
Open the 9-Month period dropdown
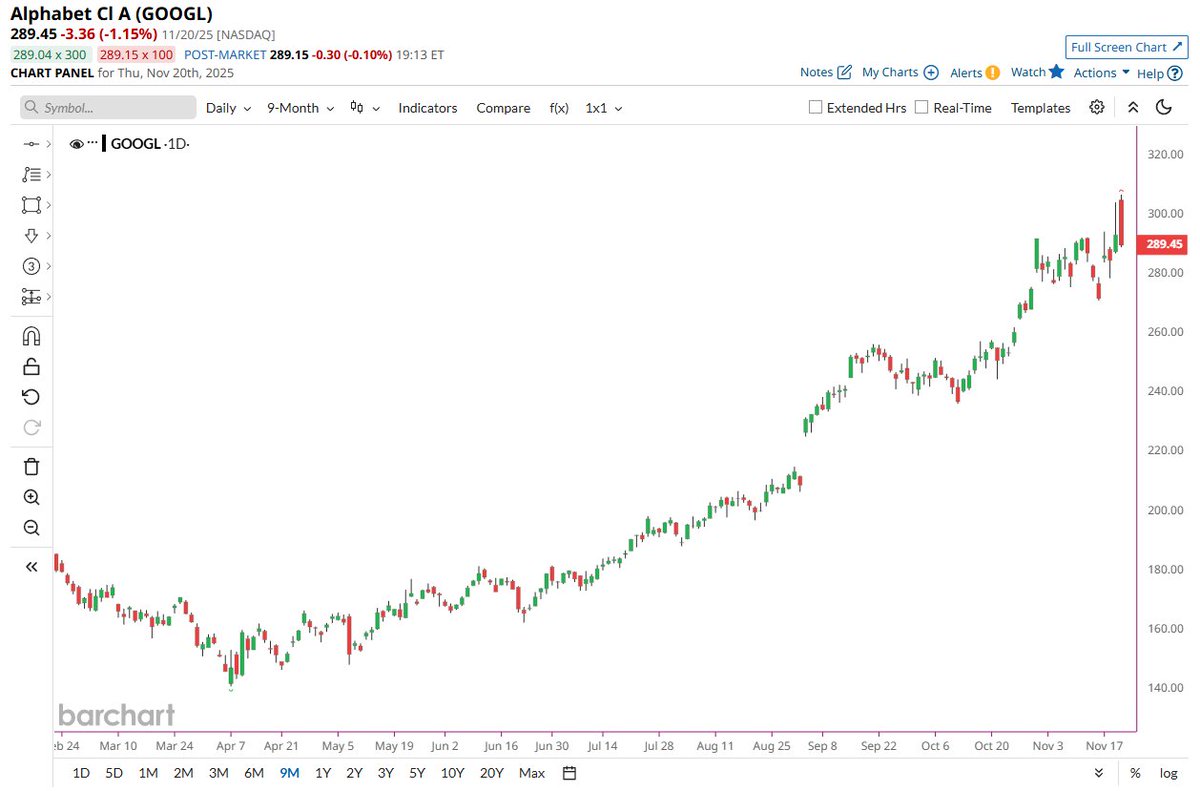point(300,108)
